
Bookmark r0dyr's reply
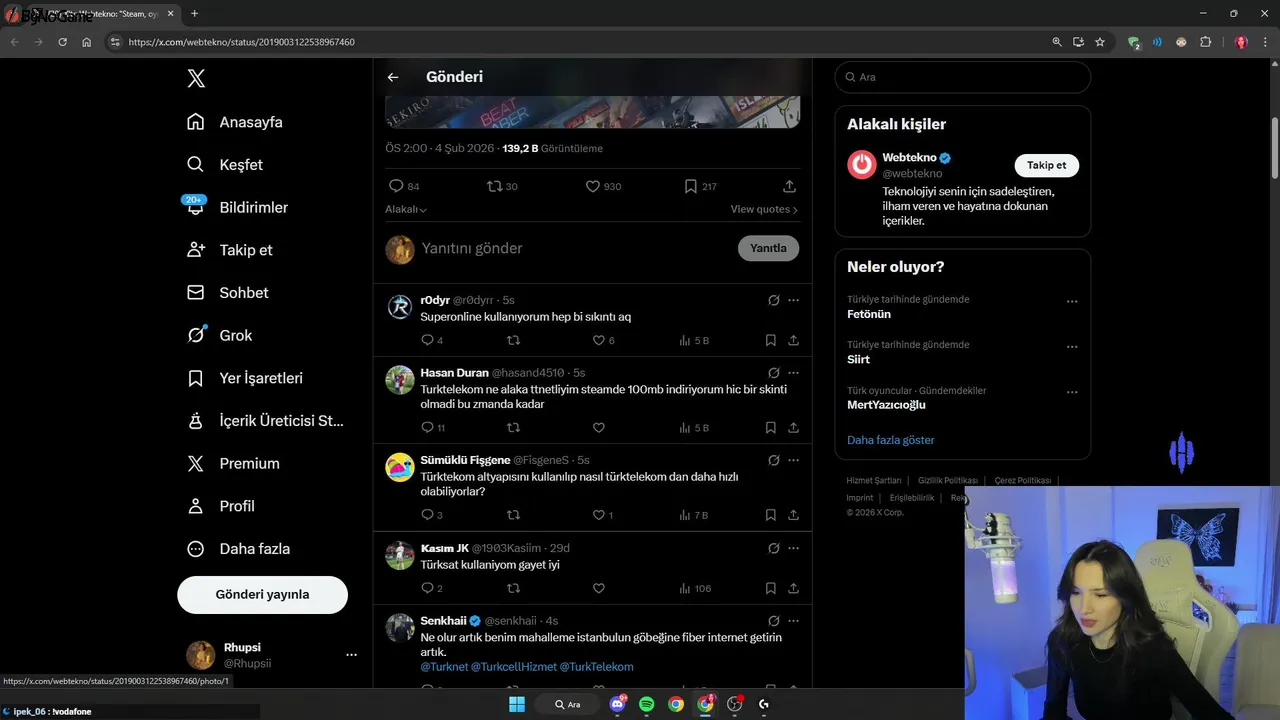[x=770, y=340]
